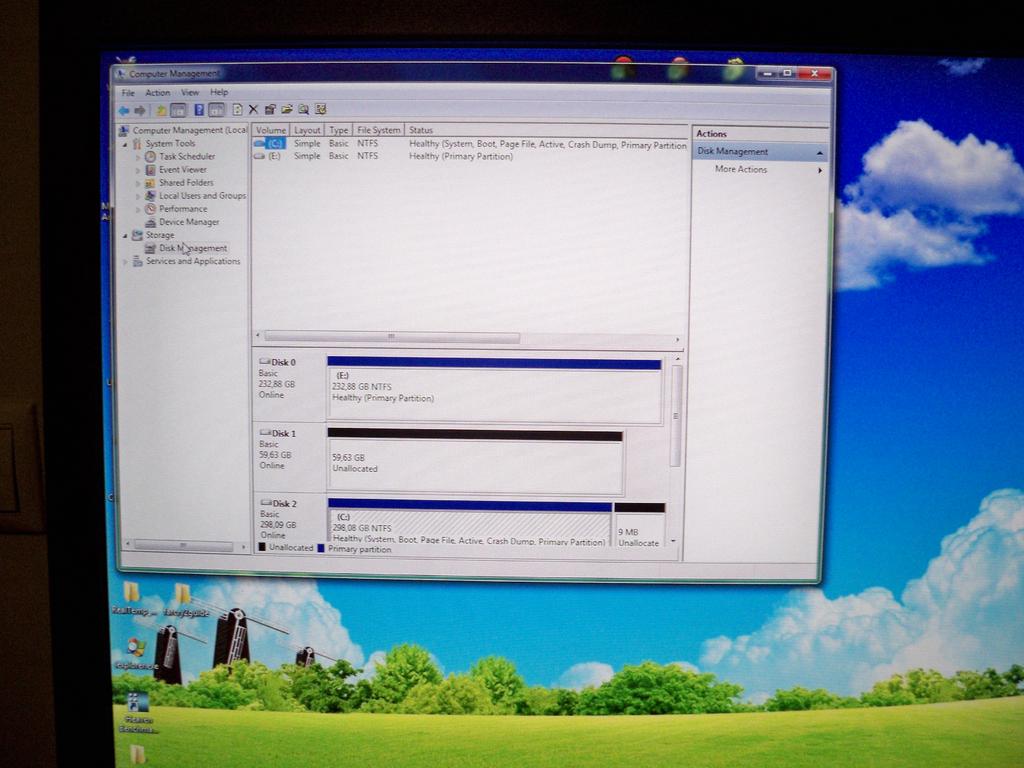
Task: Select the 59,63 GB Unallocated block
Action: (475, 461)
